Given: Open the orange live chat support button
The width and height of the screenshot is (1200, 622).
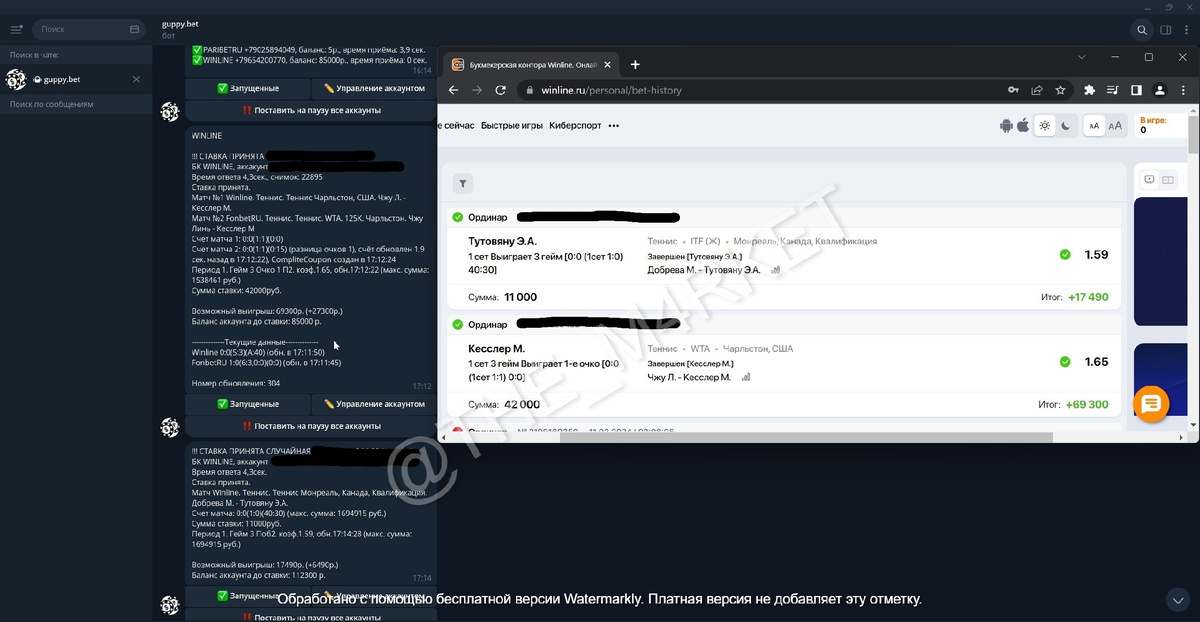Looking at the screenshot, I should (1151, 403).
